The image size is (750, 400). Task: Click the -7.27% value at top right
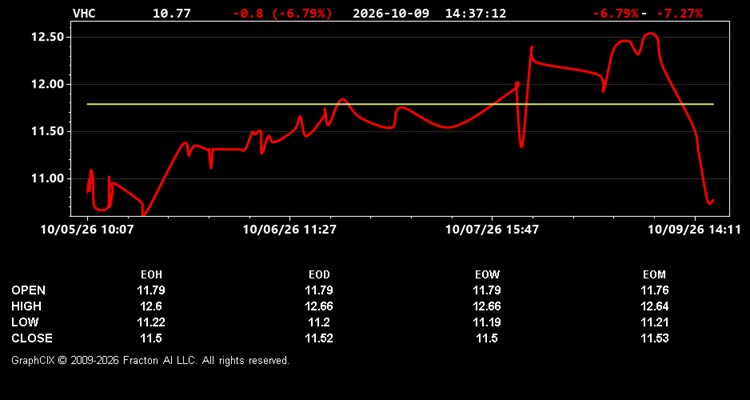[x=679, y=13]
